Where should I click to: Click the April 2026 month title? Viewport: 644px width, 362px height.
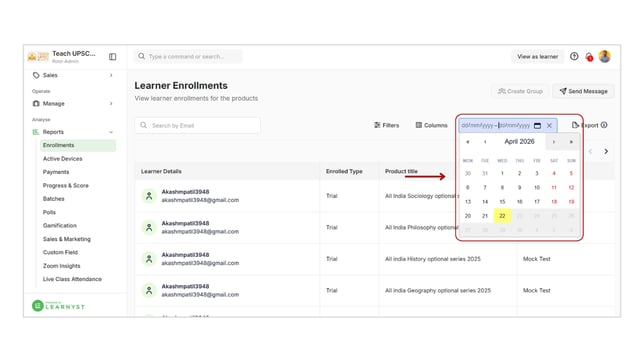coord(520,141)
